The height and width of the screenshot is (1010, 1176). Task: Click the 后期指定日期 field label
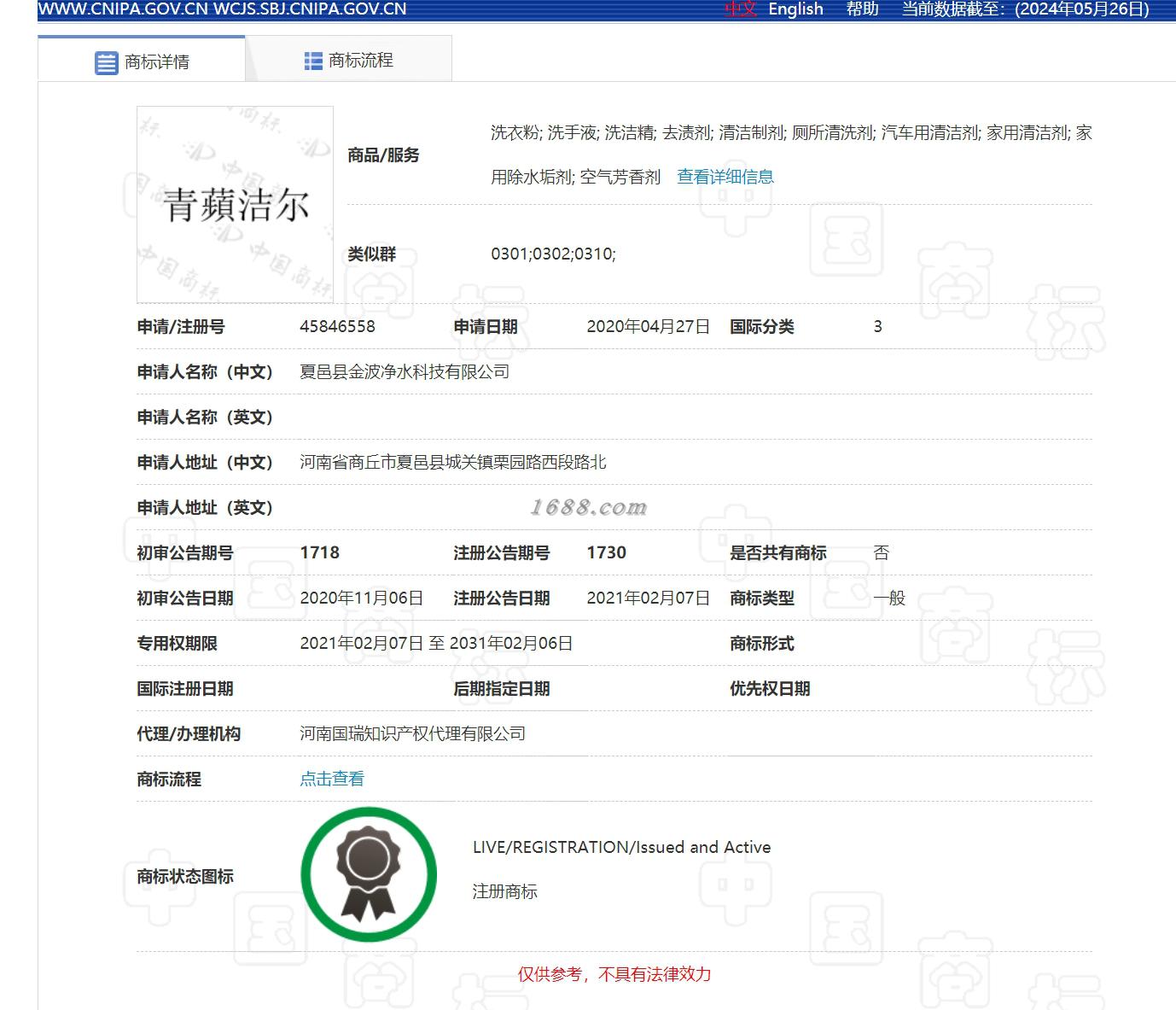(502, 688)
